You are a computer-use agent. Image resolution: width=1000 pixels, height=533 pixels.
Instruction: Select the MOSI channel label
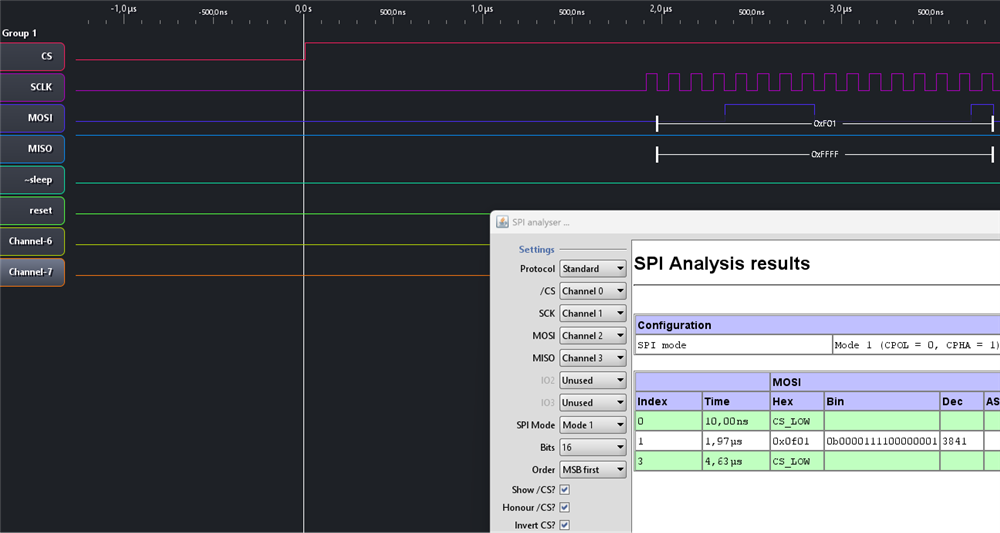[32, 118]
